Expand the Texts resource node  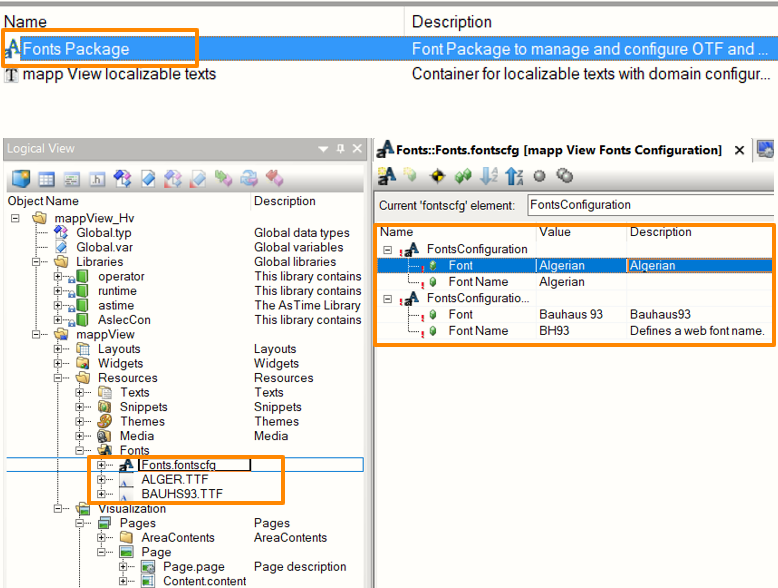pyautogui.click(x=79, y=392)
